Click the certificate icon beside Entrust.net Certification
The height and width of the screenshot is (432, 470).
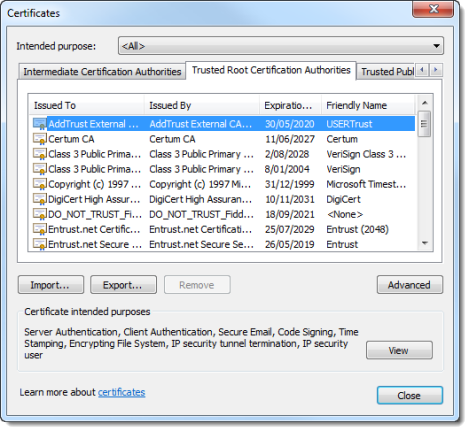[x=40, y=229]
